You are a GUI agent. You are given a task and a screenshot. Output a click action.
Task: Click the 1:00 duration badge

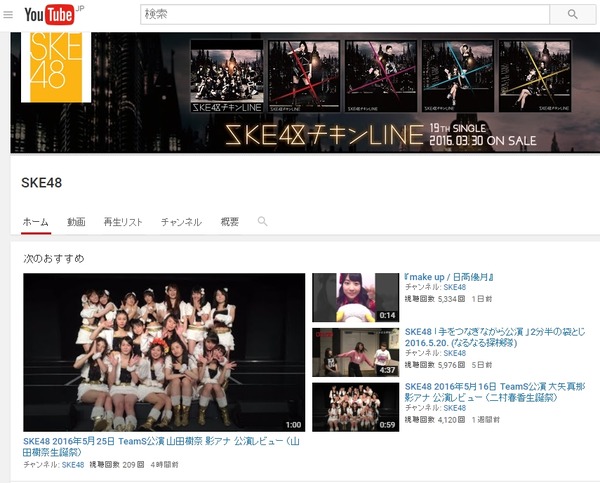(x=293, y=425)
